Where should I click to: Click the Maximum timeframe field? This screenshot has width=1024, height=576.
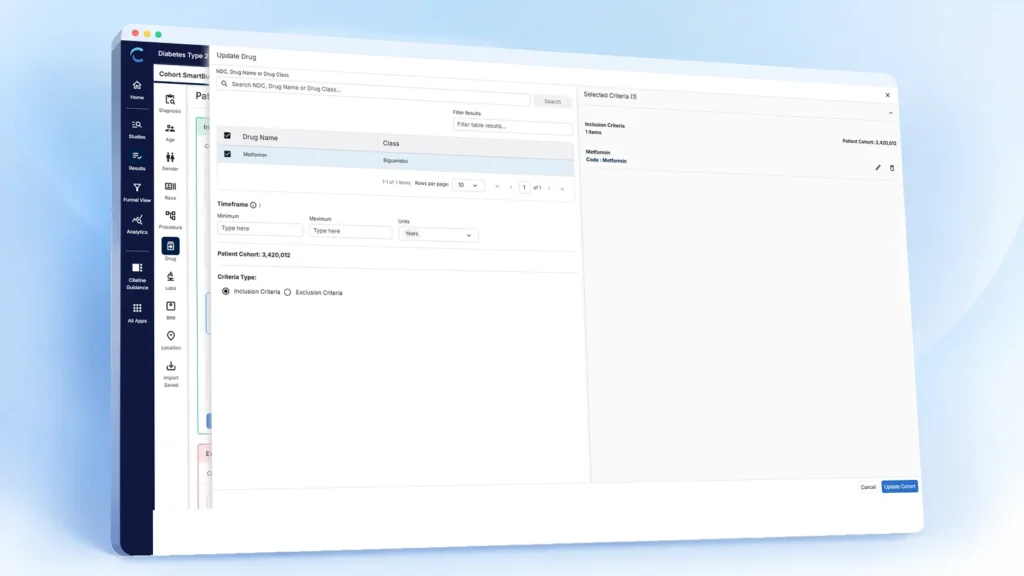click(x=350, y=231)
